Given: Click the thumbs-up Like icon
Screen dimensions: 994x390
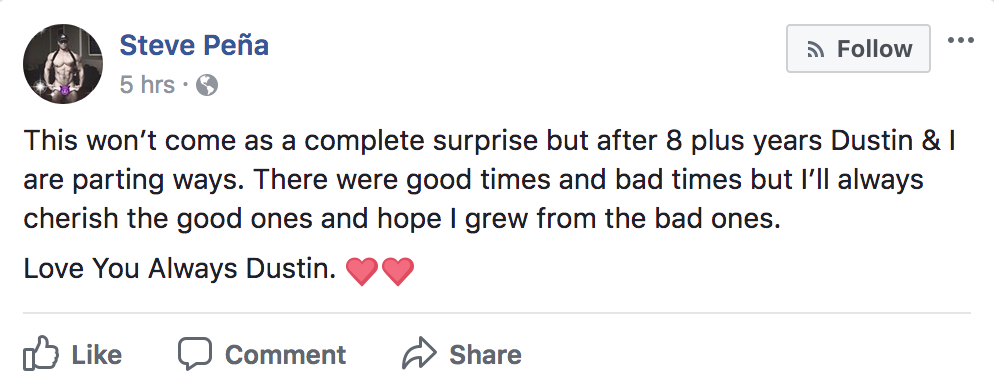Looking at the screenshot, I should tap(41, 354).
